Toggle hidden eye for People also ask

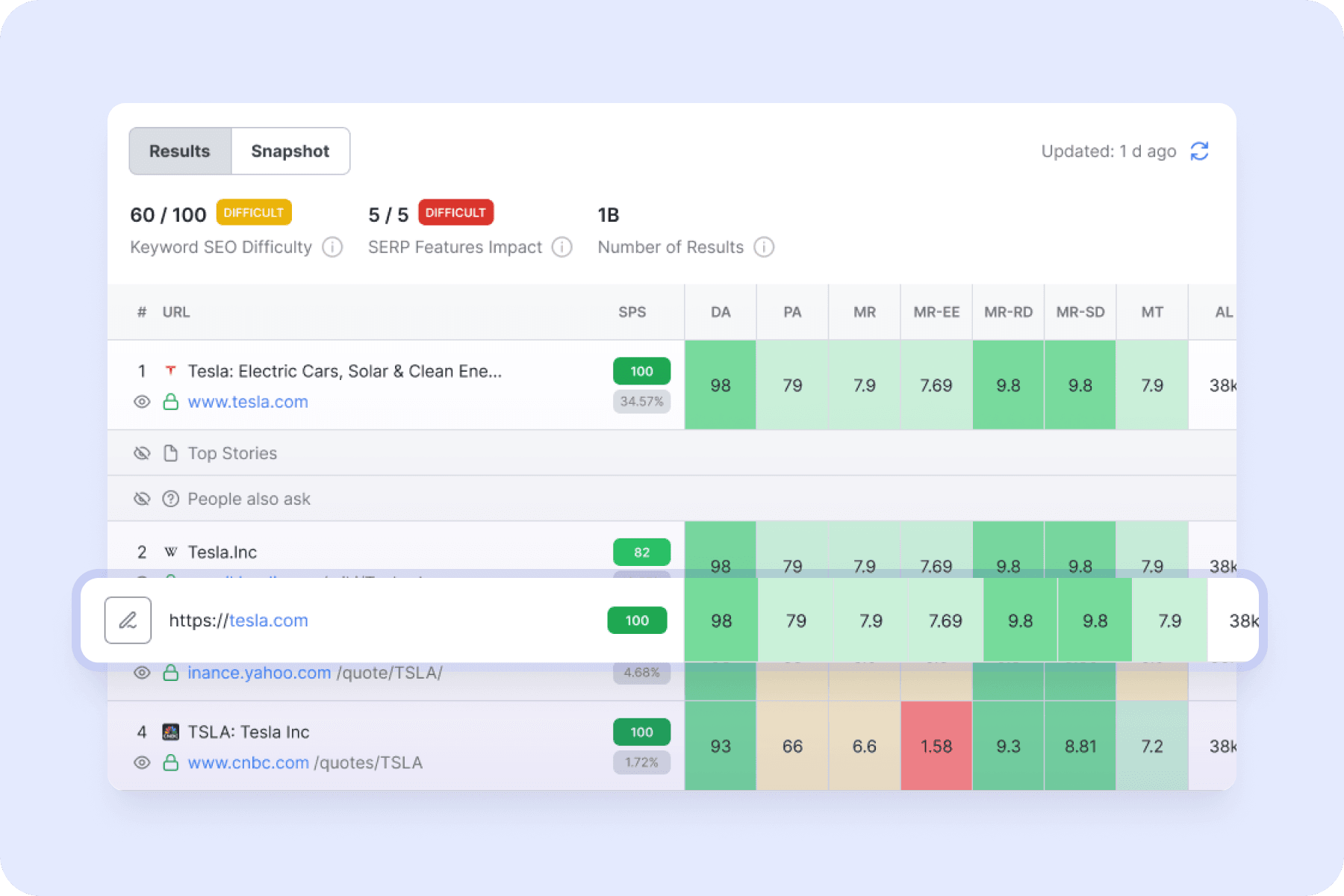click(142, 499)
